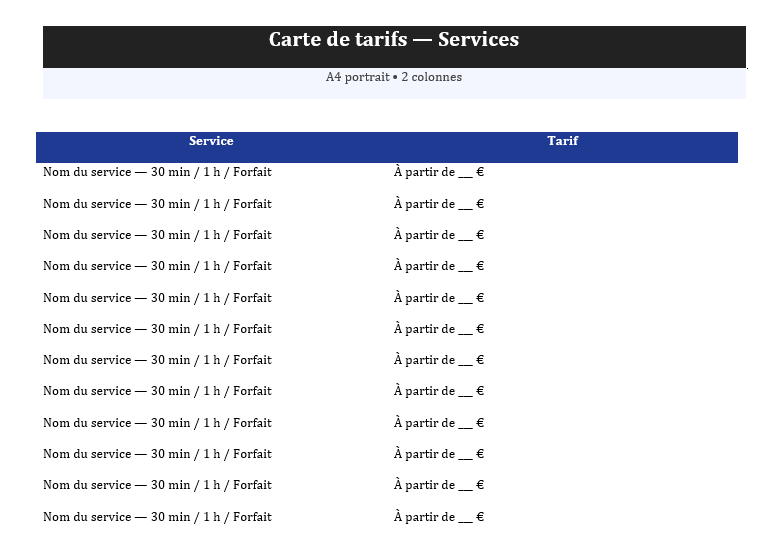Image resolution: width=783 pixels, height=543 pixels.
Task: Click the second 'Nom du service' row text
Action: pos(157,204)
